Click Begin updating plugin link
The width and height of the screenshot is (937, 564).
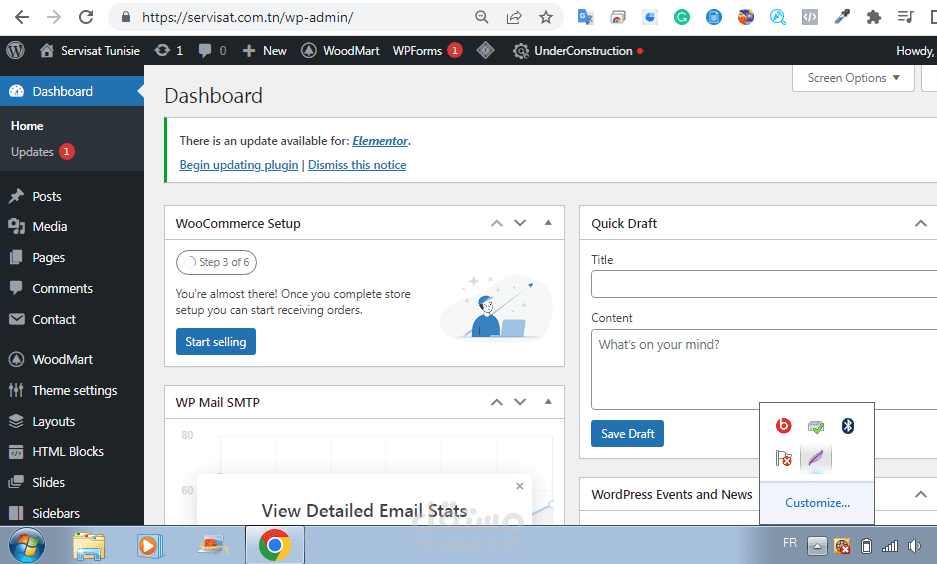(238, 165)
